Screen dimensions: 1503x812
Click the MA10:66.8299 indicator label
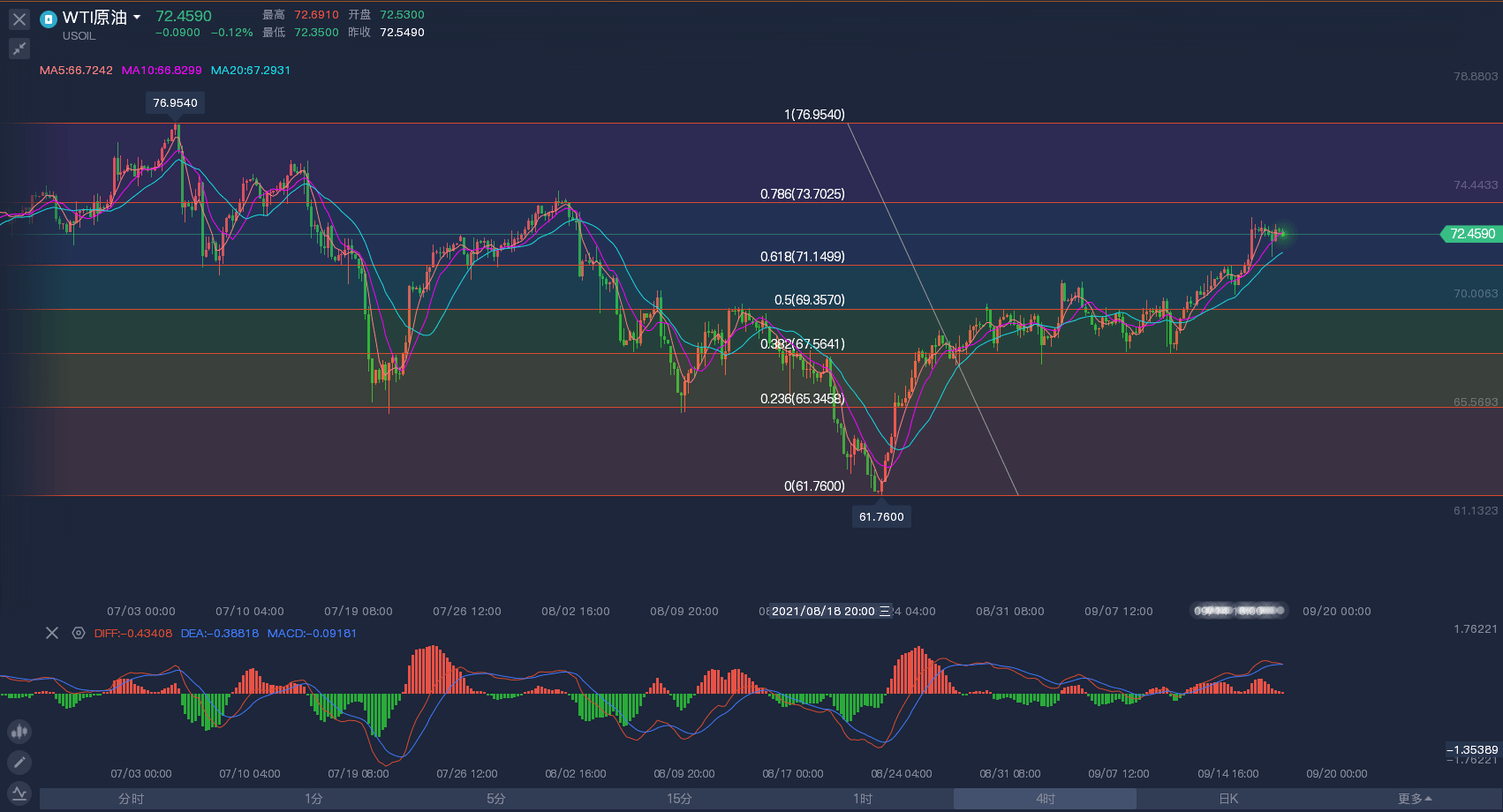pyautogui.click(x=162, y=71)
